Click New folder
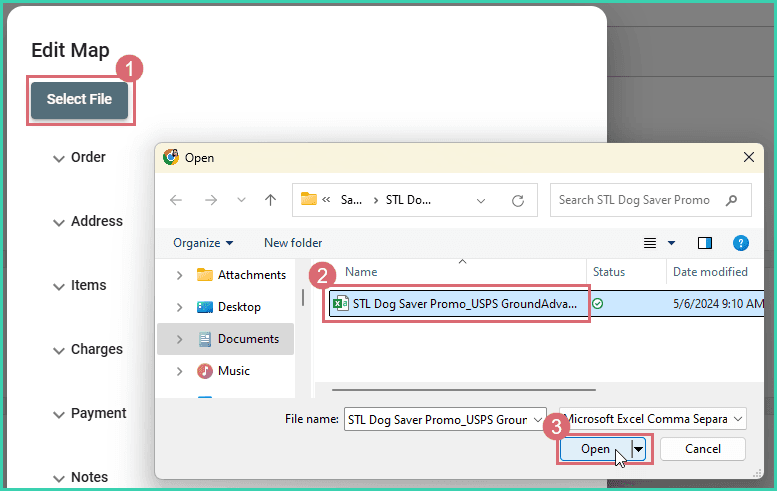The height and width of the screenshot is (491, 777). coord(293,243)
